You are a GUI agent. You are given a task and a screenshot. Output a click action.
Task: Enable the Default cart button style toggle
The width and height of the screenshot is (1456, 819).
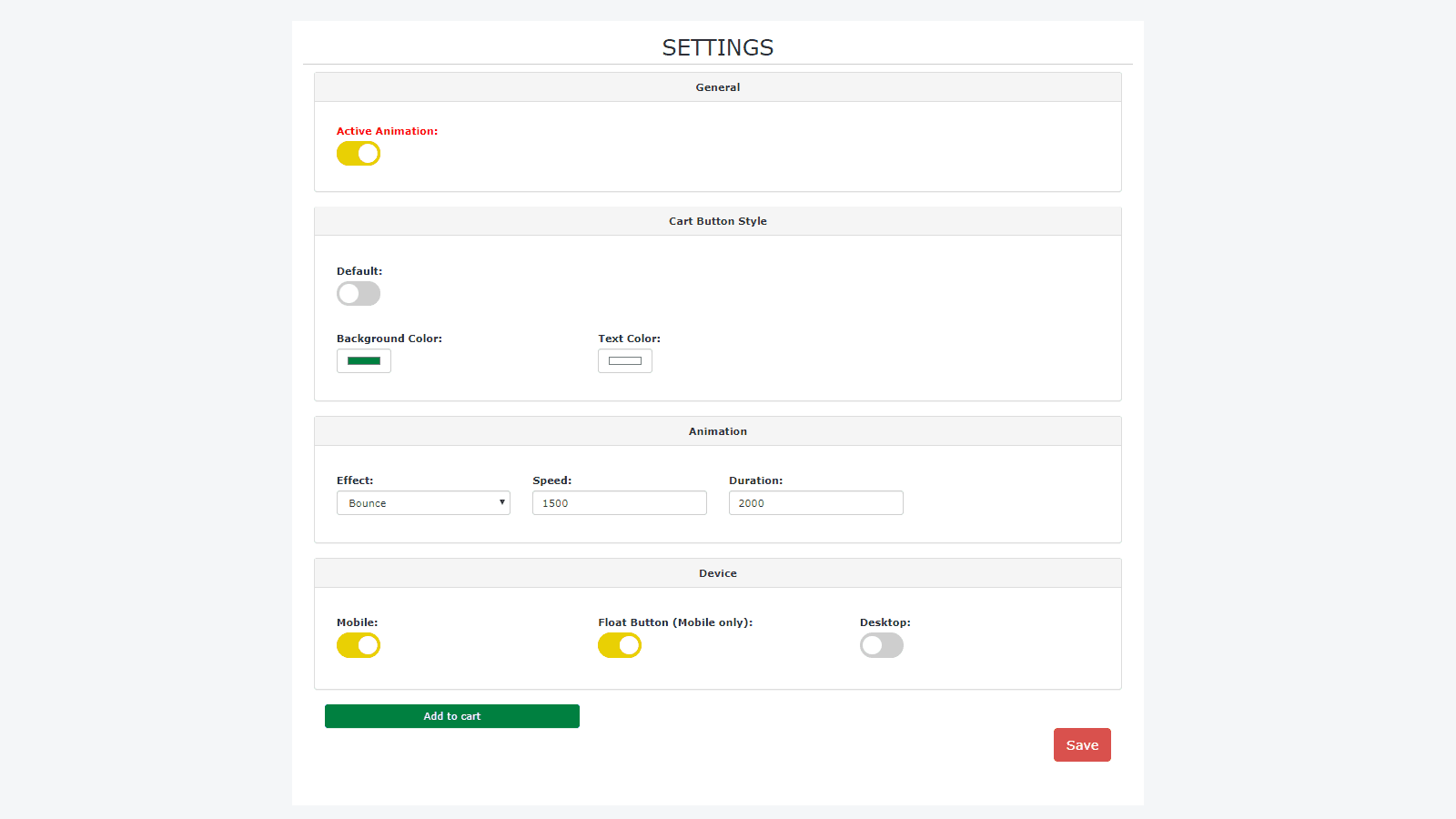[x=358, y=293]
